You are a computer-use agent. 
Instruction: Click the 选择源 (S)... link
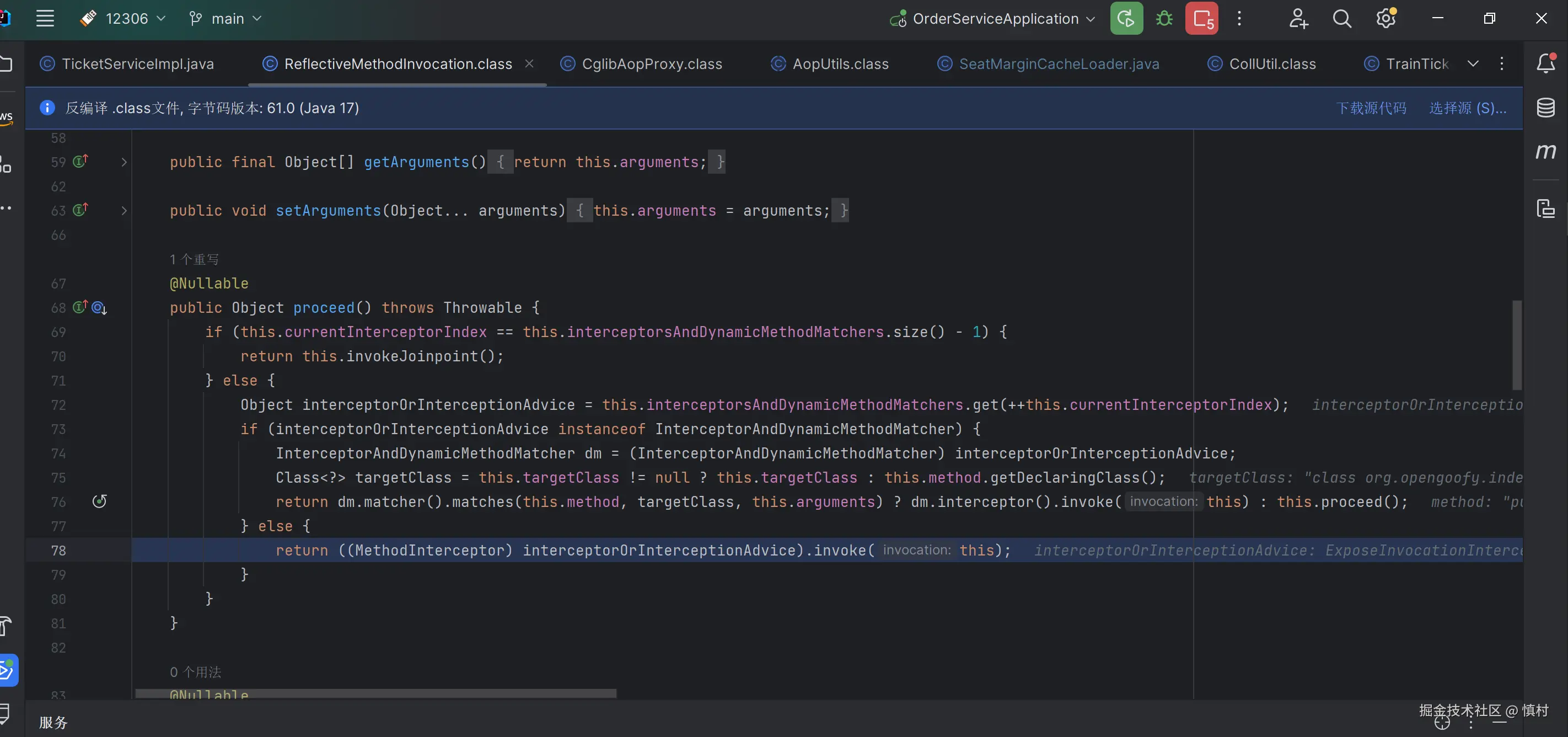point(1468,108)
